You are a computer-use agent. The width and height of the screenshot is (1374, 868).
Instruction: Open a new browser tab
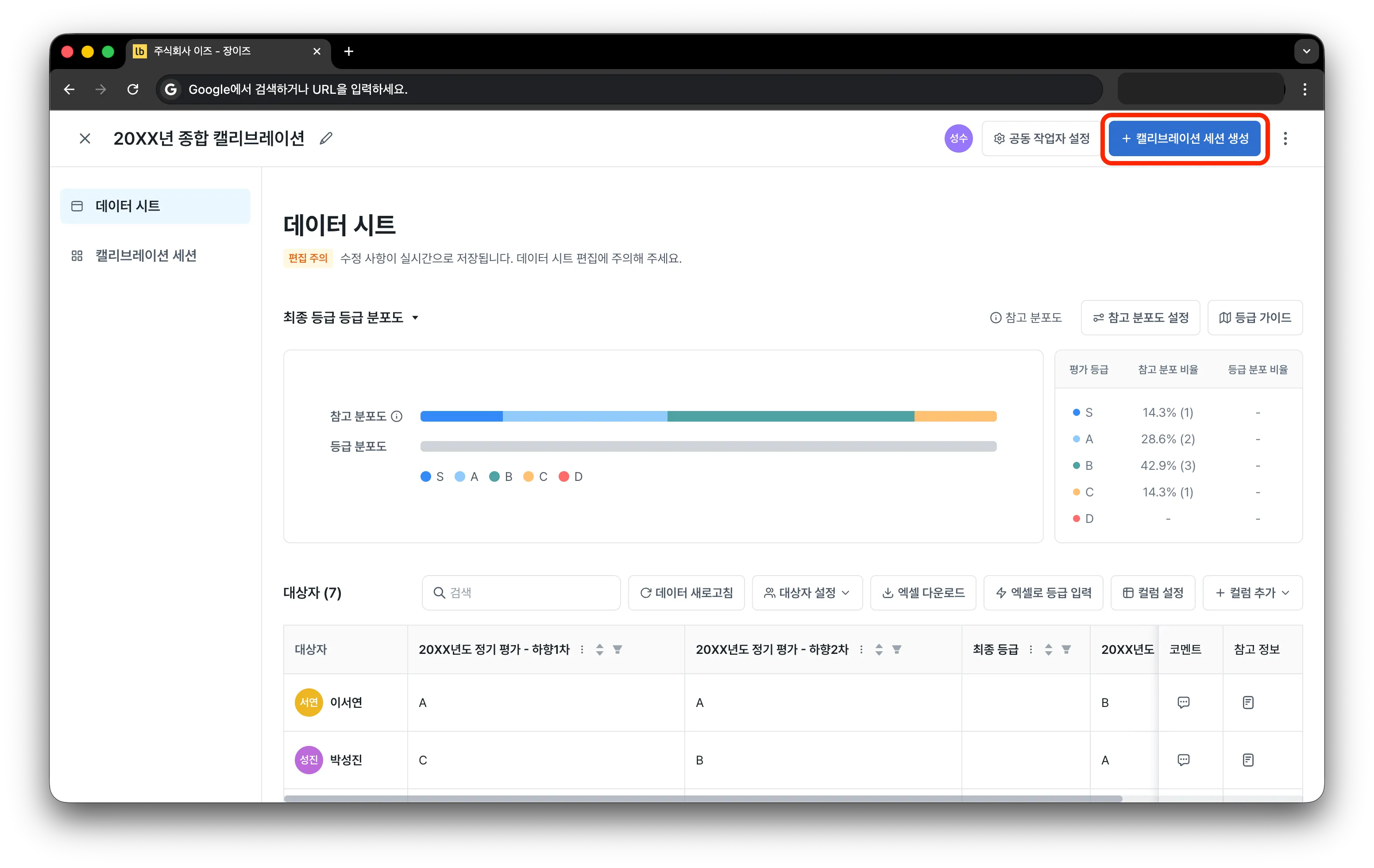click(349, 51)
